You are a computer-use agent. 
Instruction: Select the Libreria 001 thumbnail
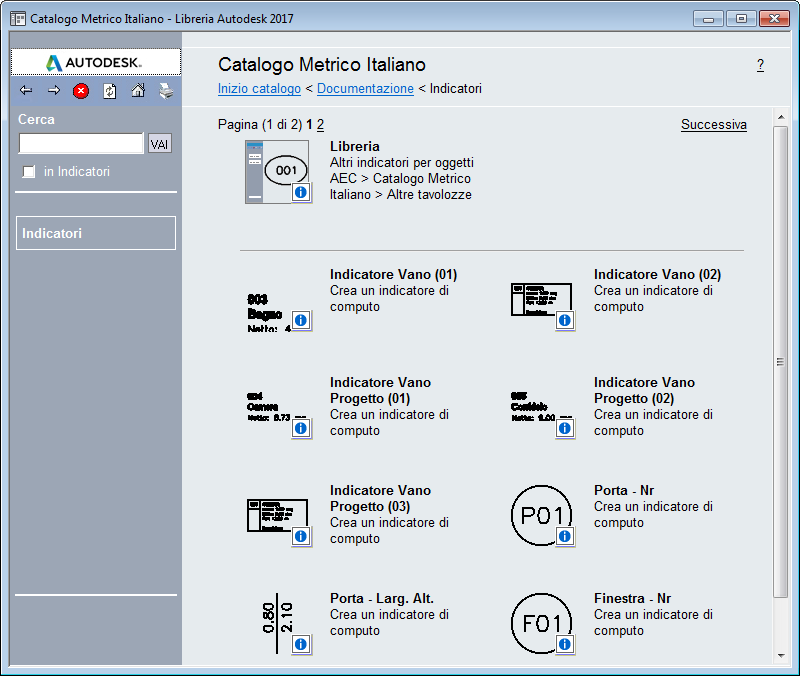(x=277, y=172)
